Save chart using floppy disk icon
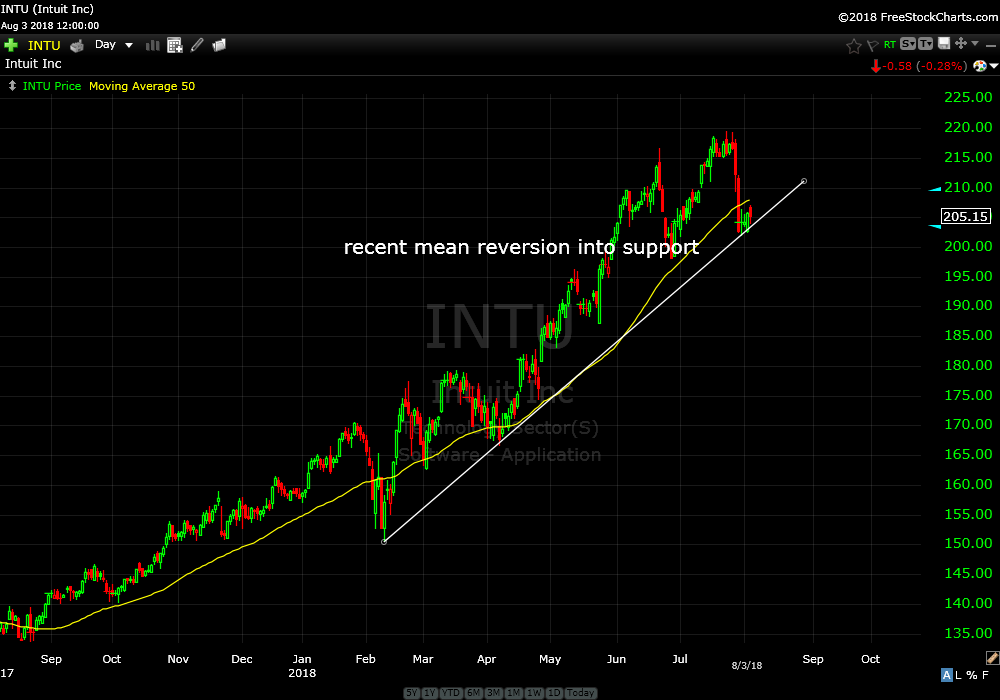This screenshot has width=1000, height=700. pyautogui.click(x=943, y=44)
